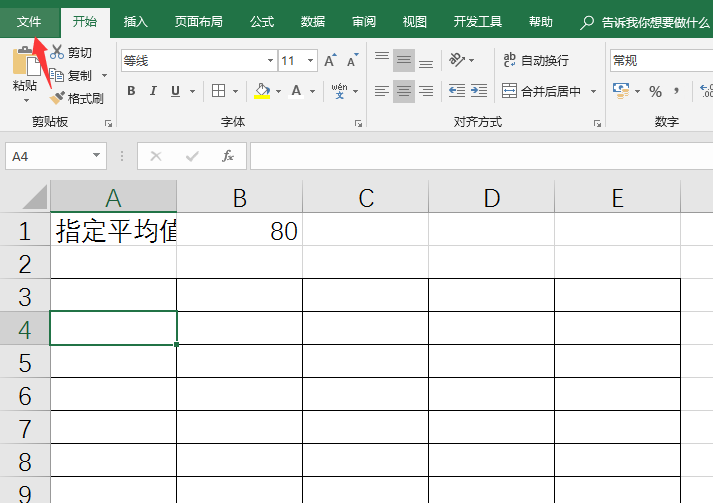Toggle bold formatting
Viewport: 713px width, 503px height.
(x=131, y=91)
